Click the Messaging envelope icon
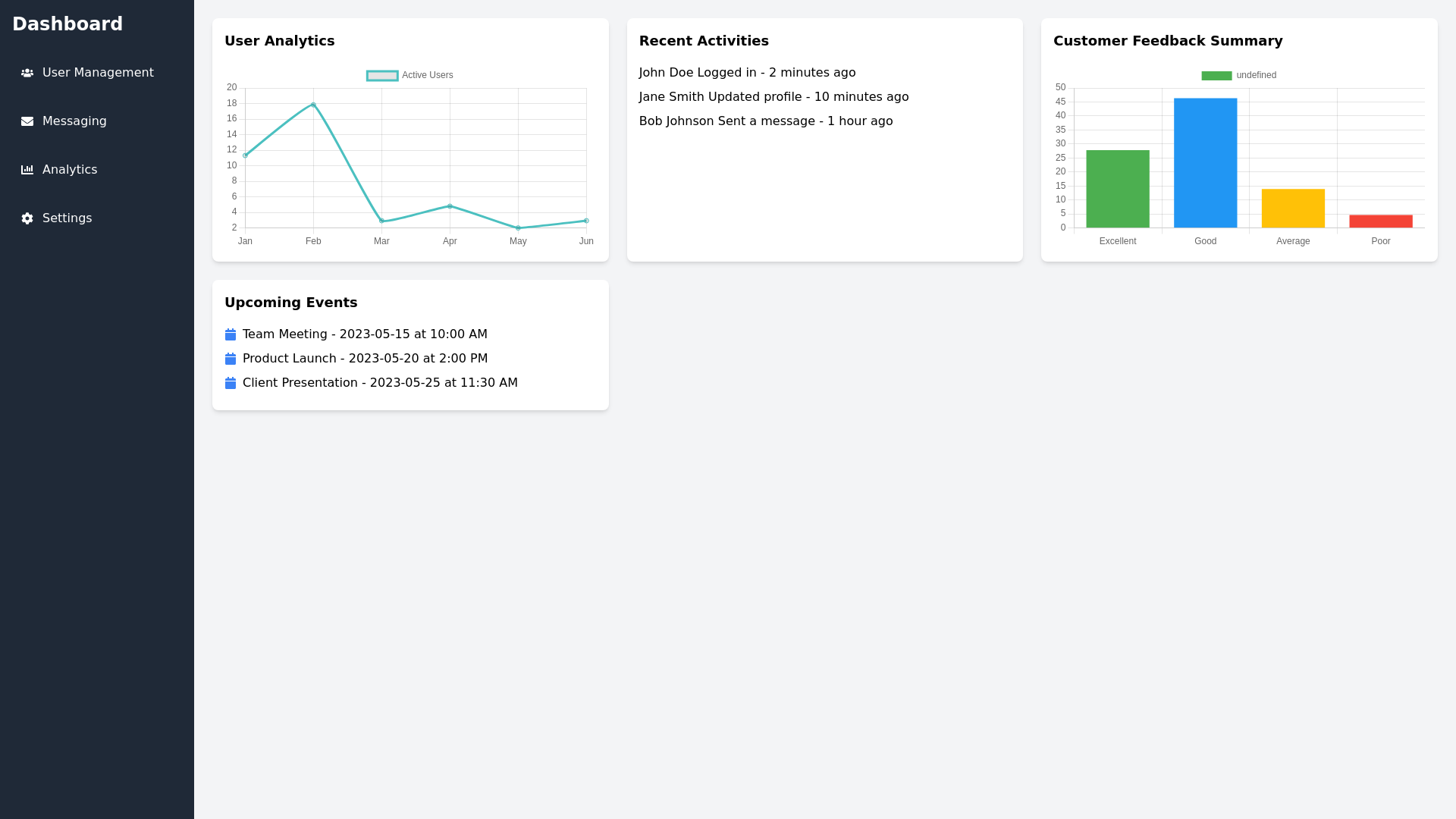This screenshot has width=1456, height=819. (x=27, y=121)
